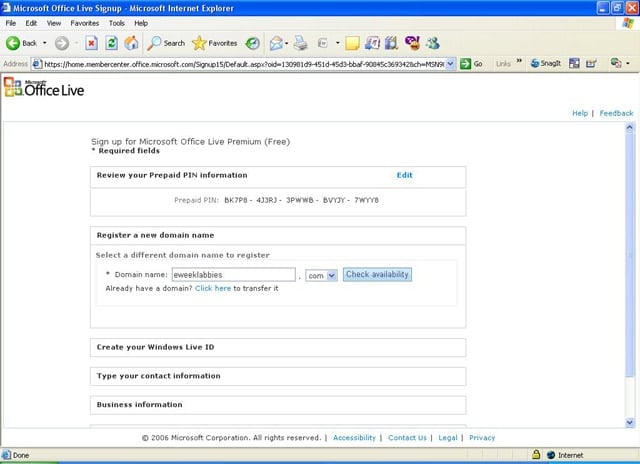Click the IE page icon in title bar
The image size is (640, 464).
[6, 7]
